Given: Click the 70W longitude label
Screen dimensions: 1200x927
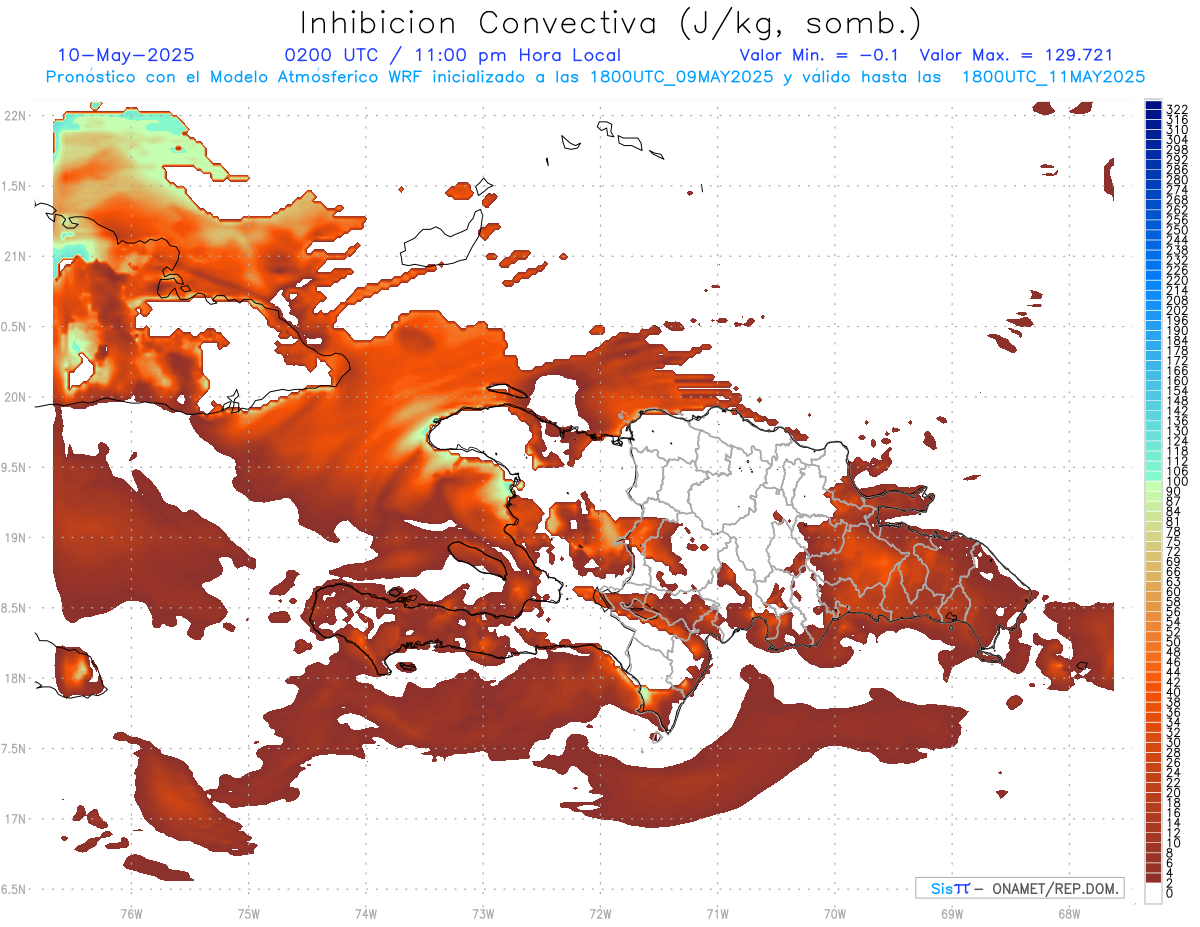Looking at the screenshot, I should [835, 914].
